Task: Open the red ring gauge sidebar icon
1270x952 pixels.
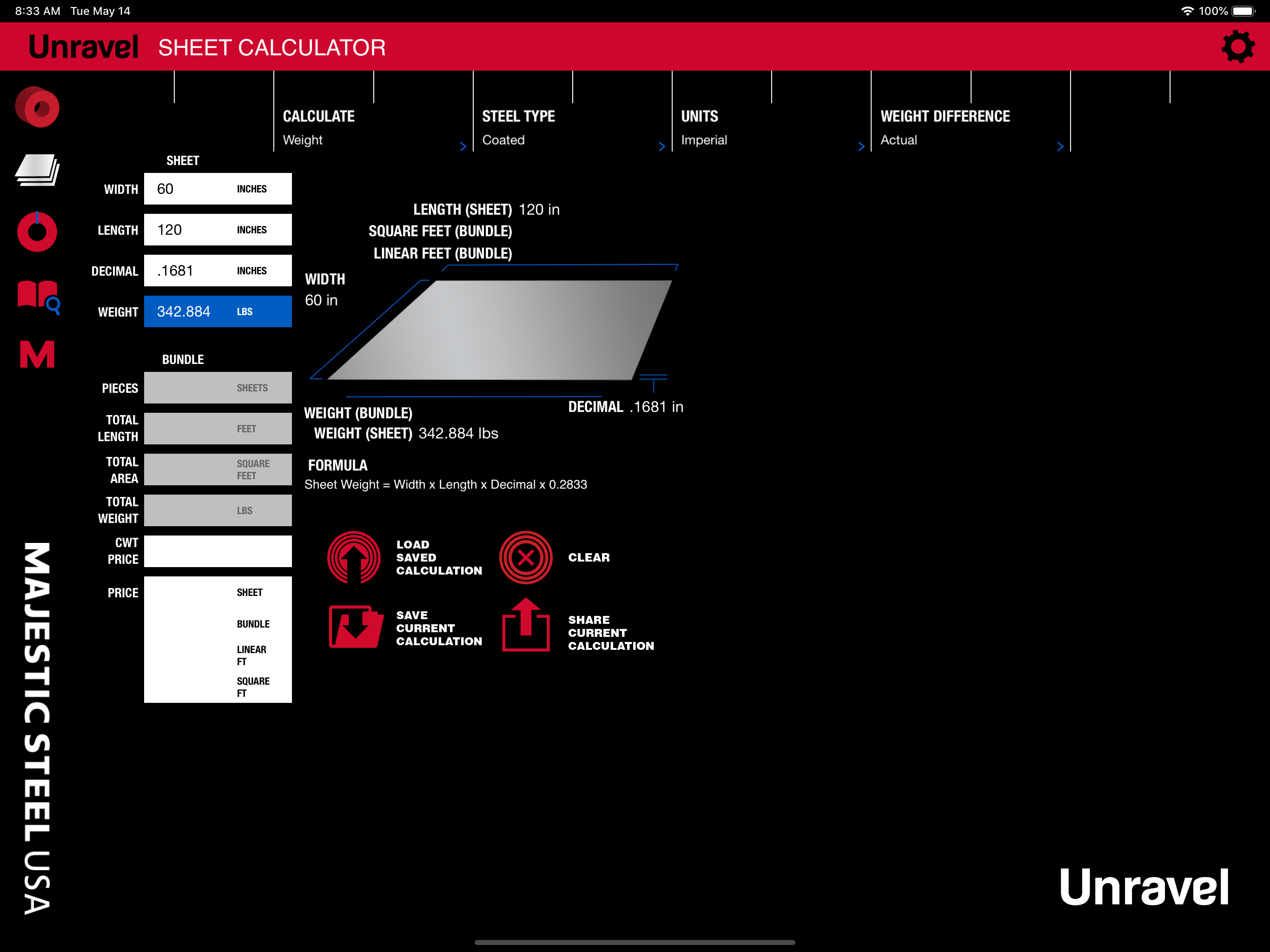Action: tap(37, 231)
